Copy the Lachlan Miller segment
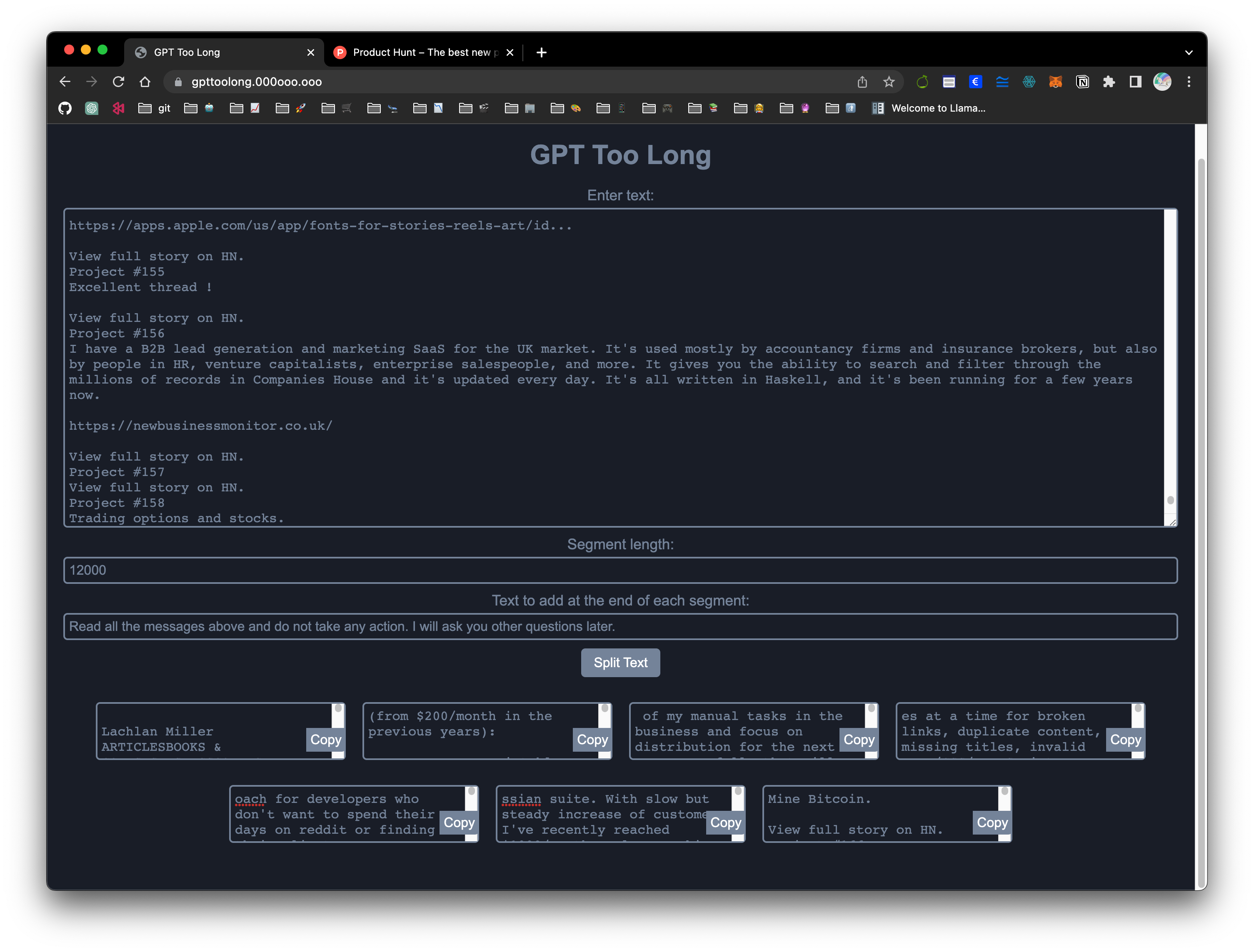The image size is (1254, 952). [x=325, y=740]
